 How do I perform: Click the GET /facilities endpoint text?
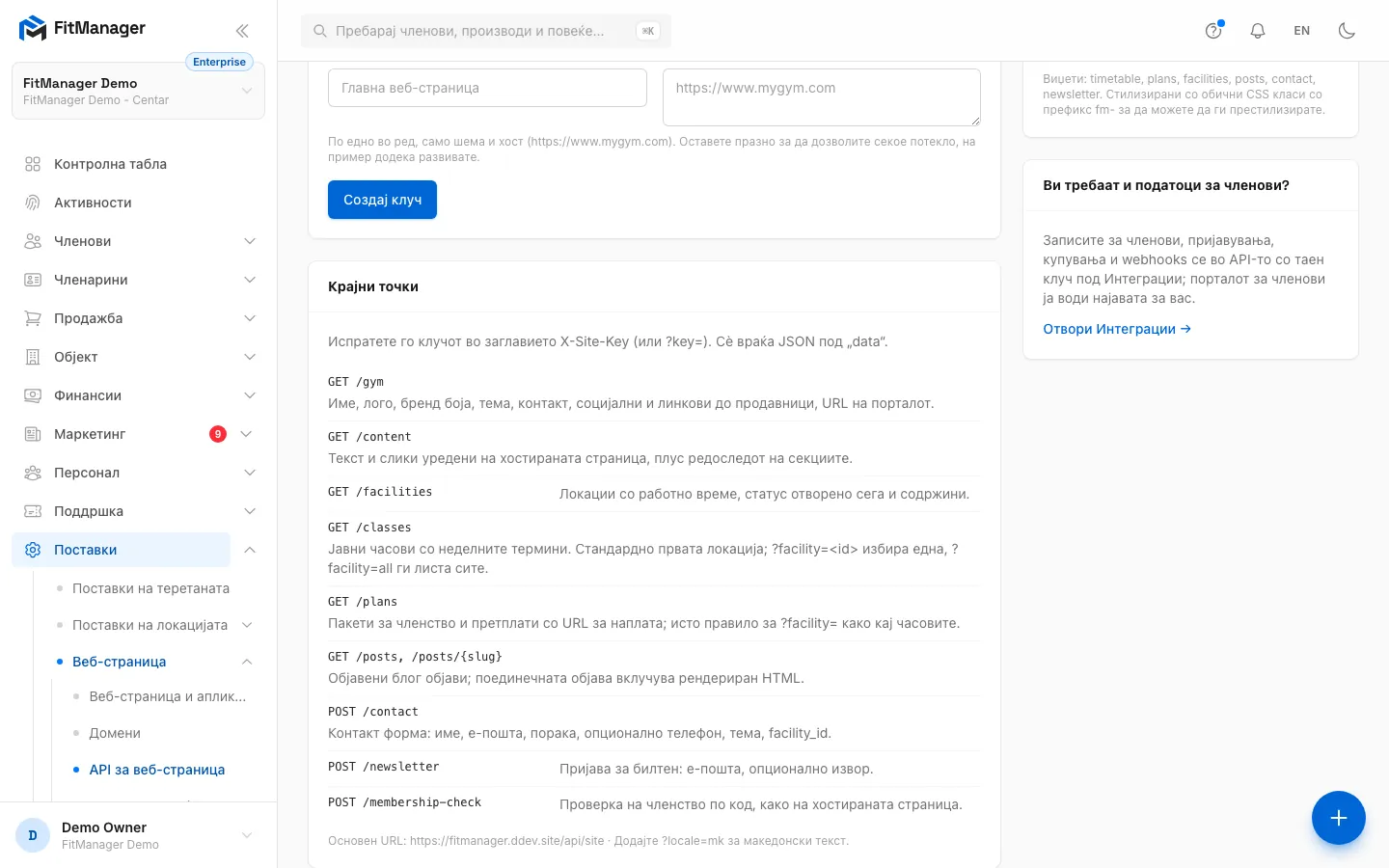[x=380, y=492]
